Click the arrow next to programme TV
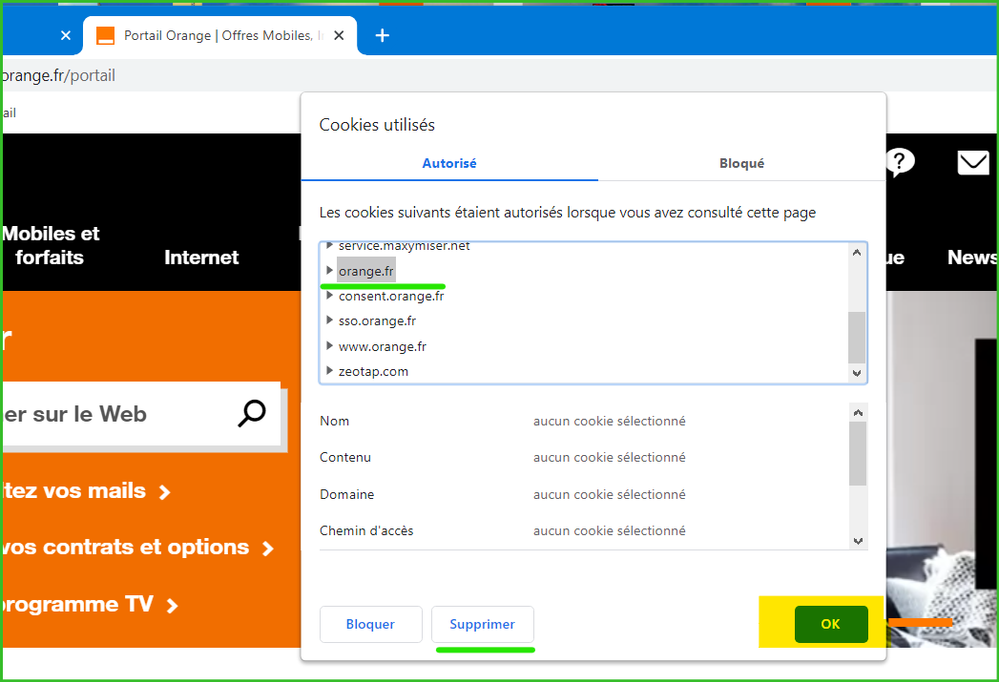 (172, 605)
